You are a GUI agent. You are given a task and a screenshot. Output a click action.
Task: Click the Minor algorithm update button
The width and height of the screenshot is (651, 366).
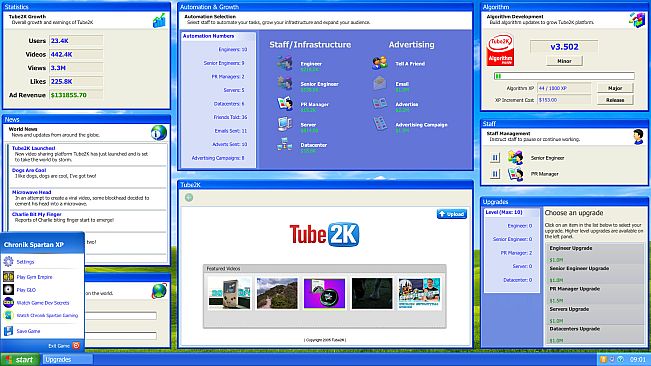pyautogui.click(x=564, y=61)
